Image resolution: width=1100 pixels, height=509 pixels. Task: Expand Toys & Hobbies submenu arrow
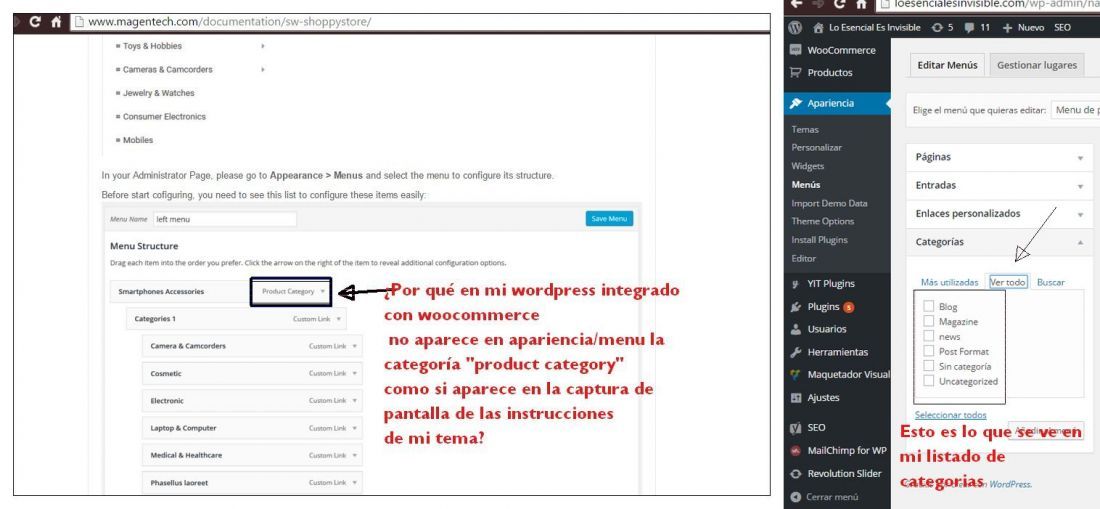coord(262,46)
